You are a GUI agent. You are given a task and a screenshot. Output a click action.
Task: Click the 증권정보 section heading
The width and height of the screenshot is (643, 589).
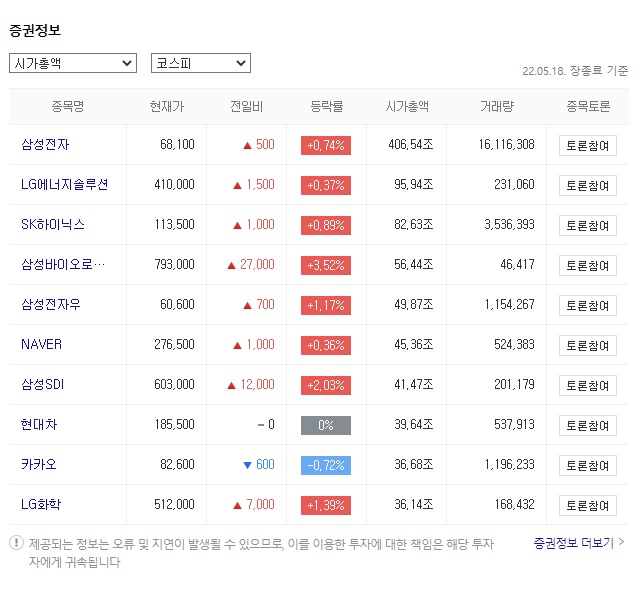[x=35, y=30]
